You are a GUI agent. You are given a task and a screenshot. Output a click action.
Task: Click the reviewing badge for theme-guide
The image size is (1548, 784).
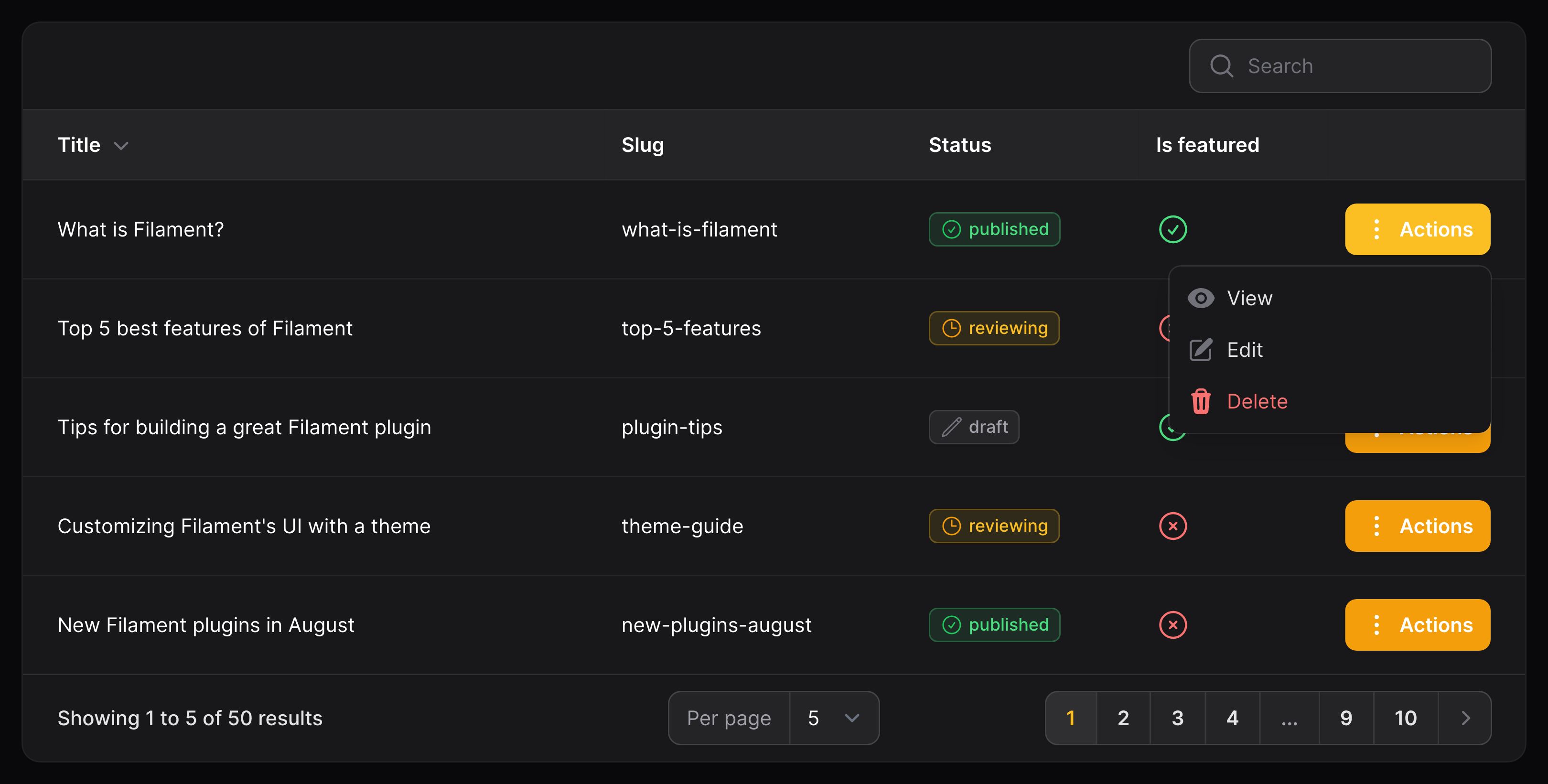994,526
